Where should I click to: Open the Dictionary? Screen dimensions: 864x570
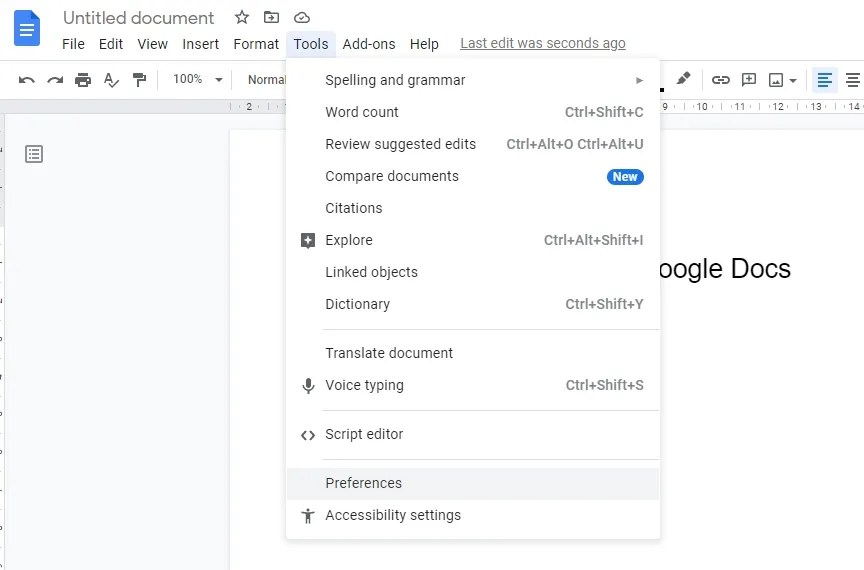tap(473, 304)
